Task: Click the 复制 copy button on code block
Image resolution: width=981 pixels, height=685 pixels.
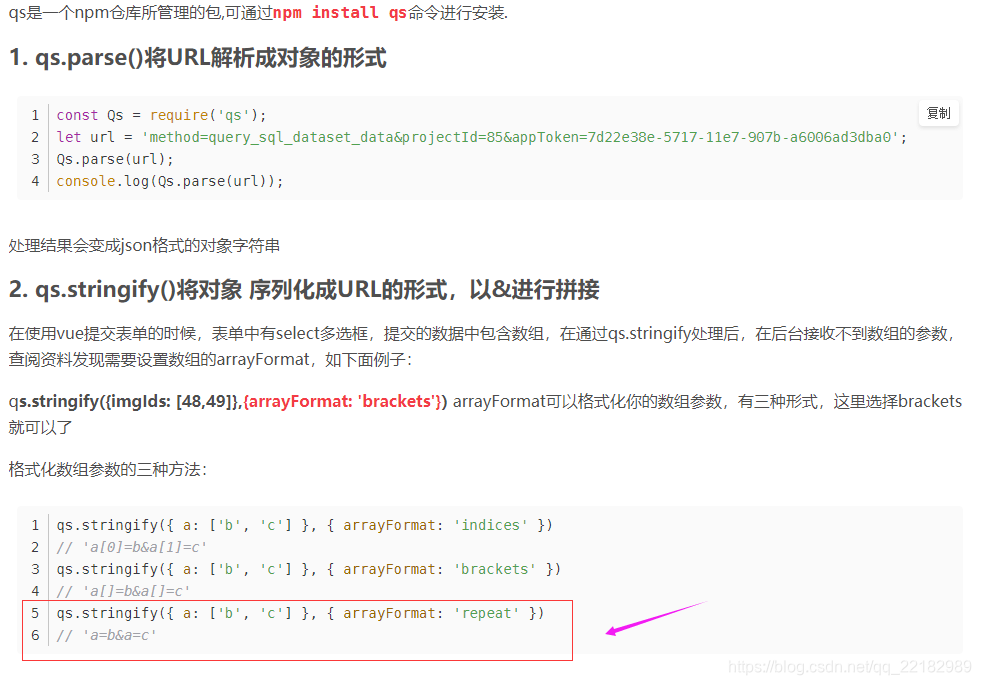Action: (x=938, y=113)
